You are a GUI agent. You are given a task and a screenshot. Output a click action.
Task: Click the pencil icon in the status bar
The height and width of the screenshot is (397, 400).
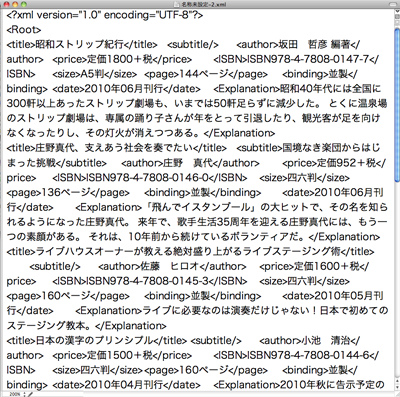tap(30, 394)
